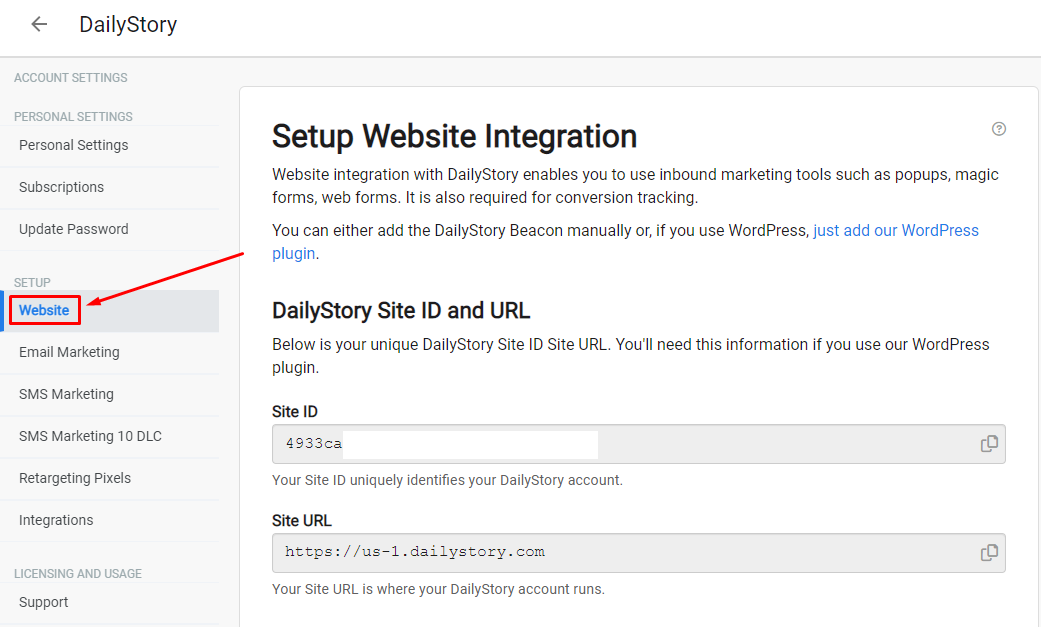The height and width of the screenshot is (627, 1041).
Task: Open Integrations setup page
Action: point(110,520)
